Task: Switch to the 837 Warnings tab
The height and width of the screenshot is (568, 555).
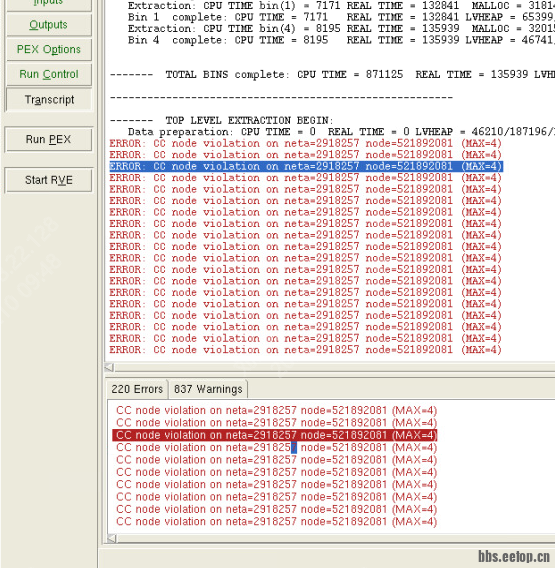Action: (x=208, y=389)
